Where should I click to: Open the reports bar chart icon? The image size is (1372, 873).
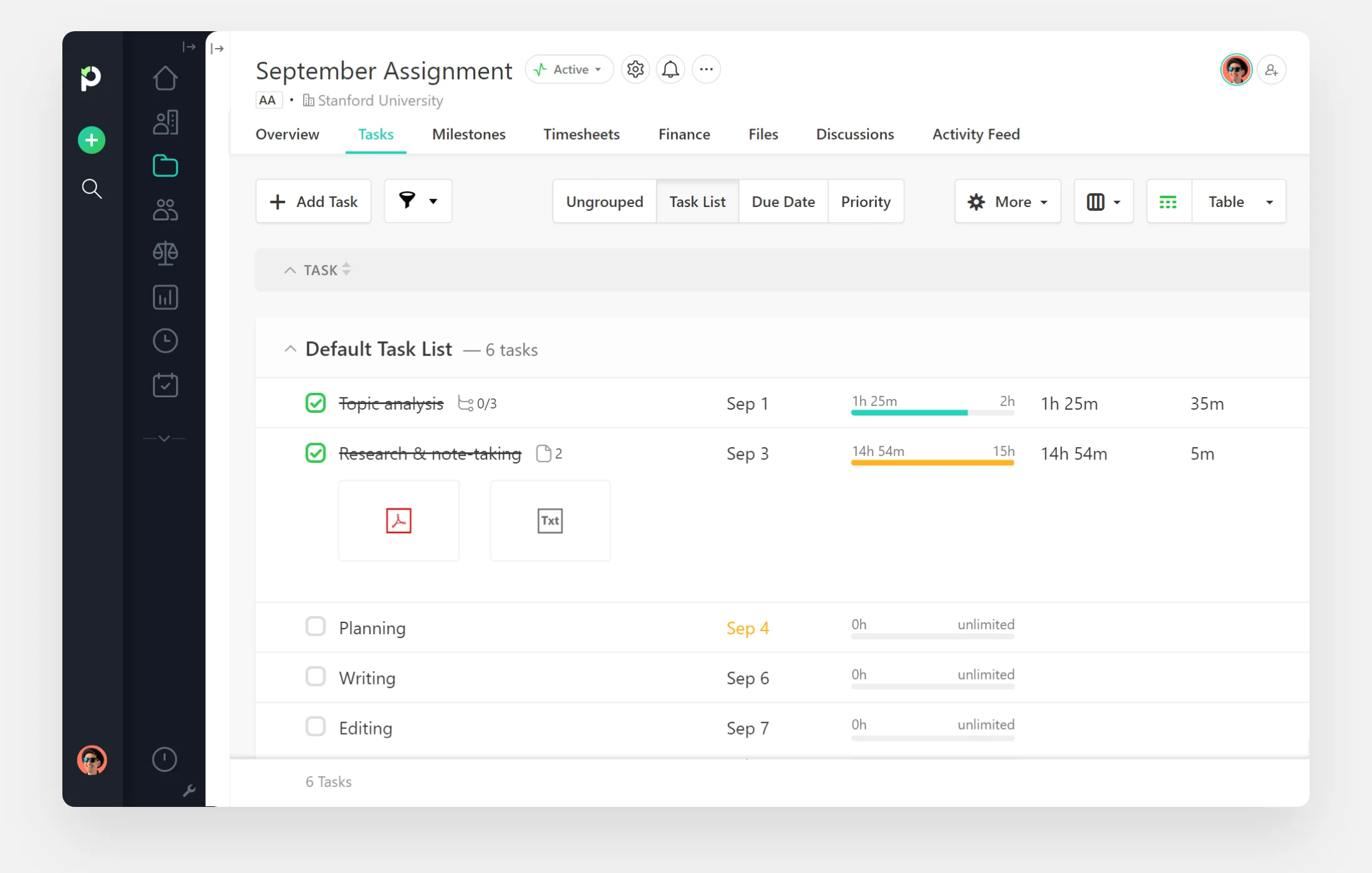(165, 297)
